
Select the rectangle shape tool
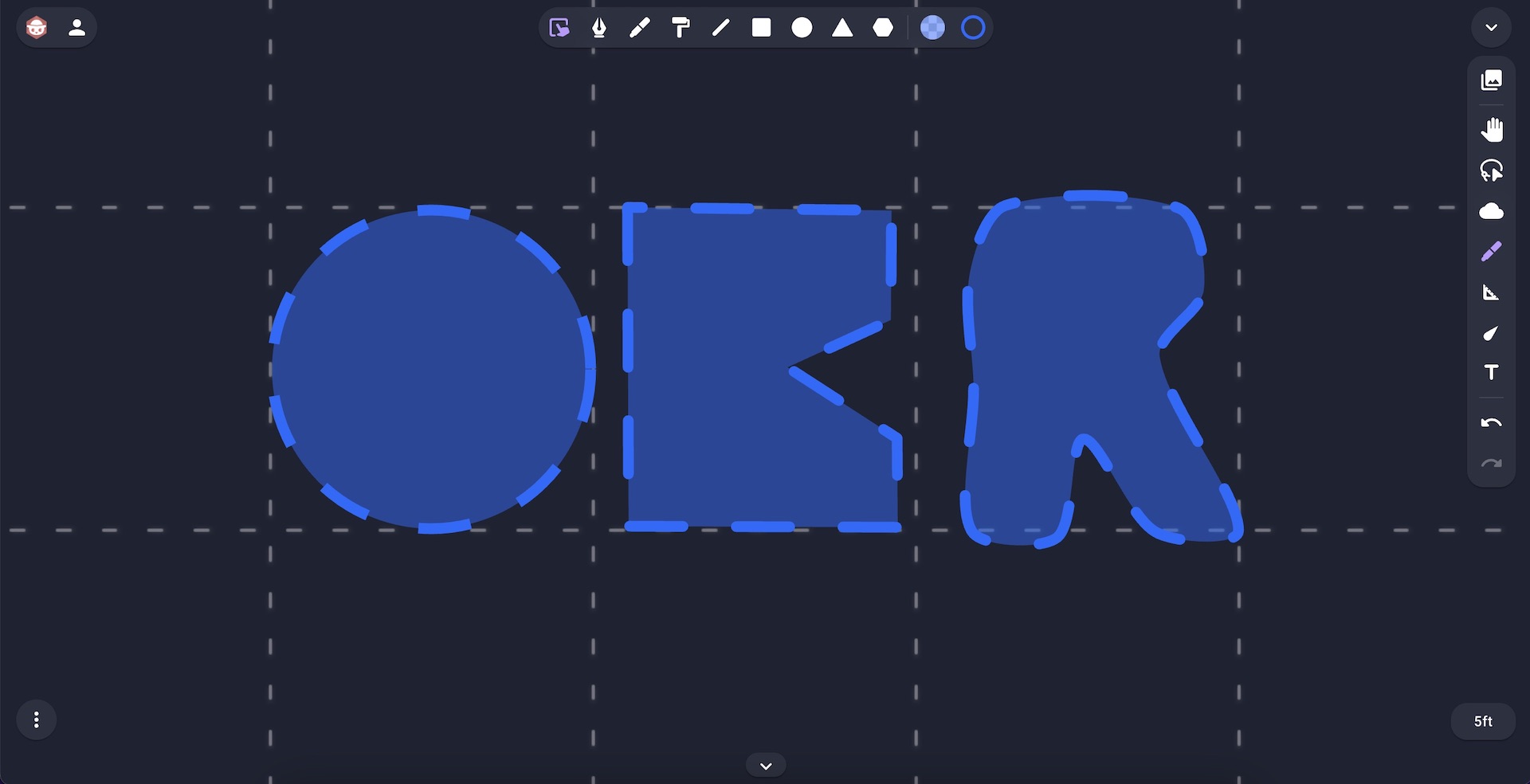point(761,28)
